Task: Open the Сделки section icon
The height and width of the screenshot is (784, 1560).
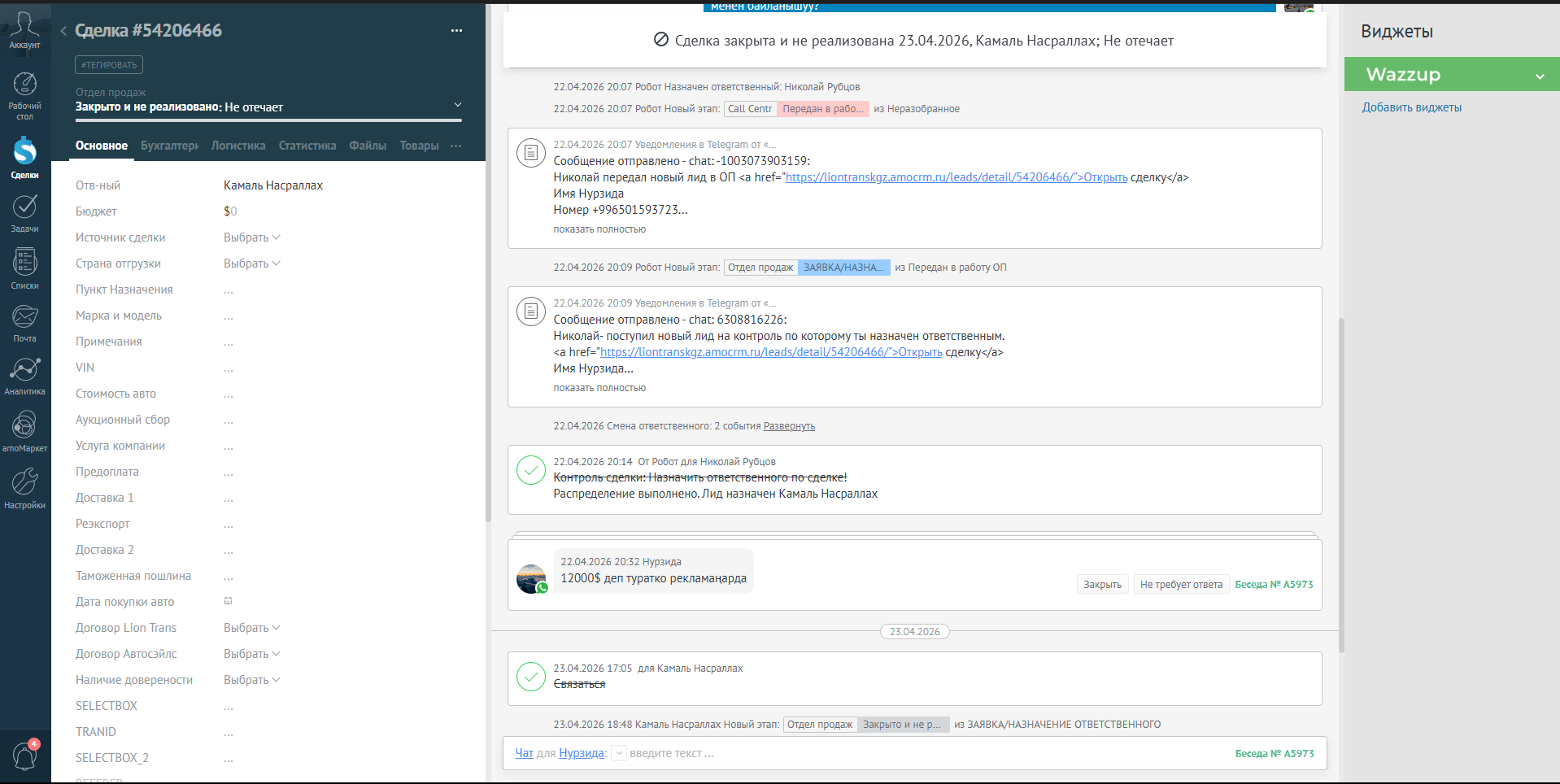Action: 24,157
